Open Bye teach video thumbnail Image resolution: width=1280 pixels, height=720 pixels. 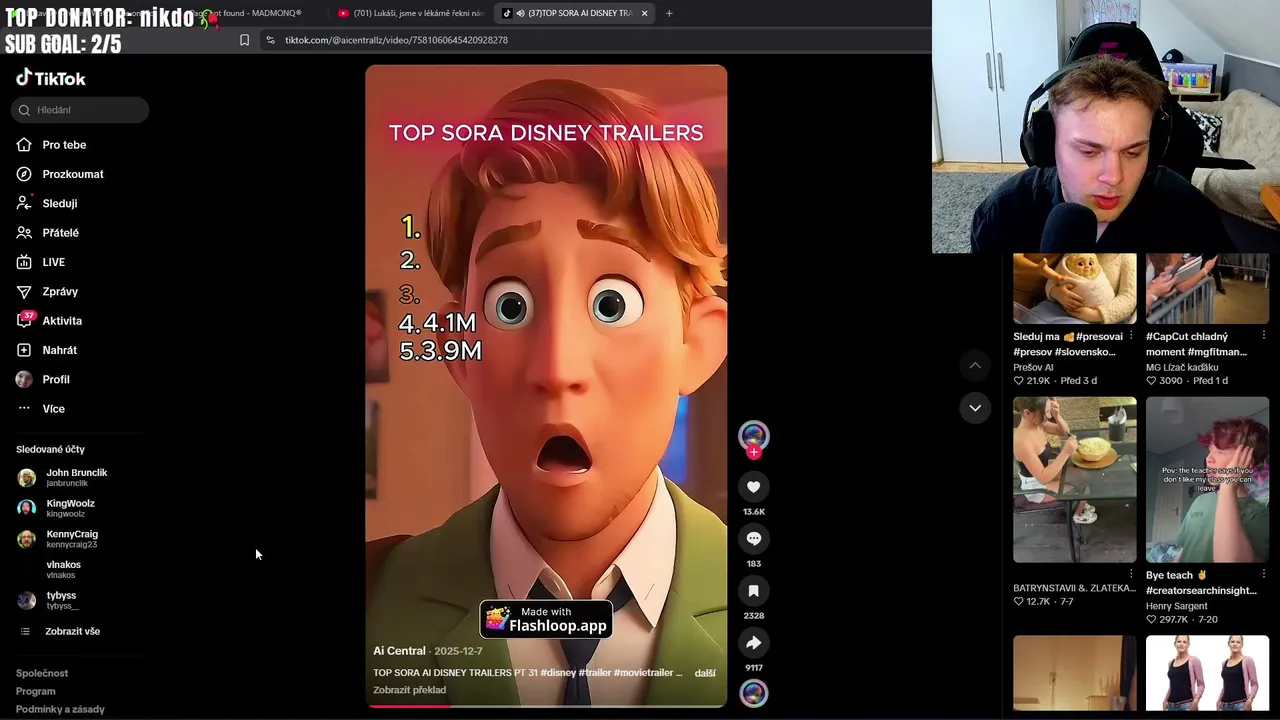point(1207,480)
